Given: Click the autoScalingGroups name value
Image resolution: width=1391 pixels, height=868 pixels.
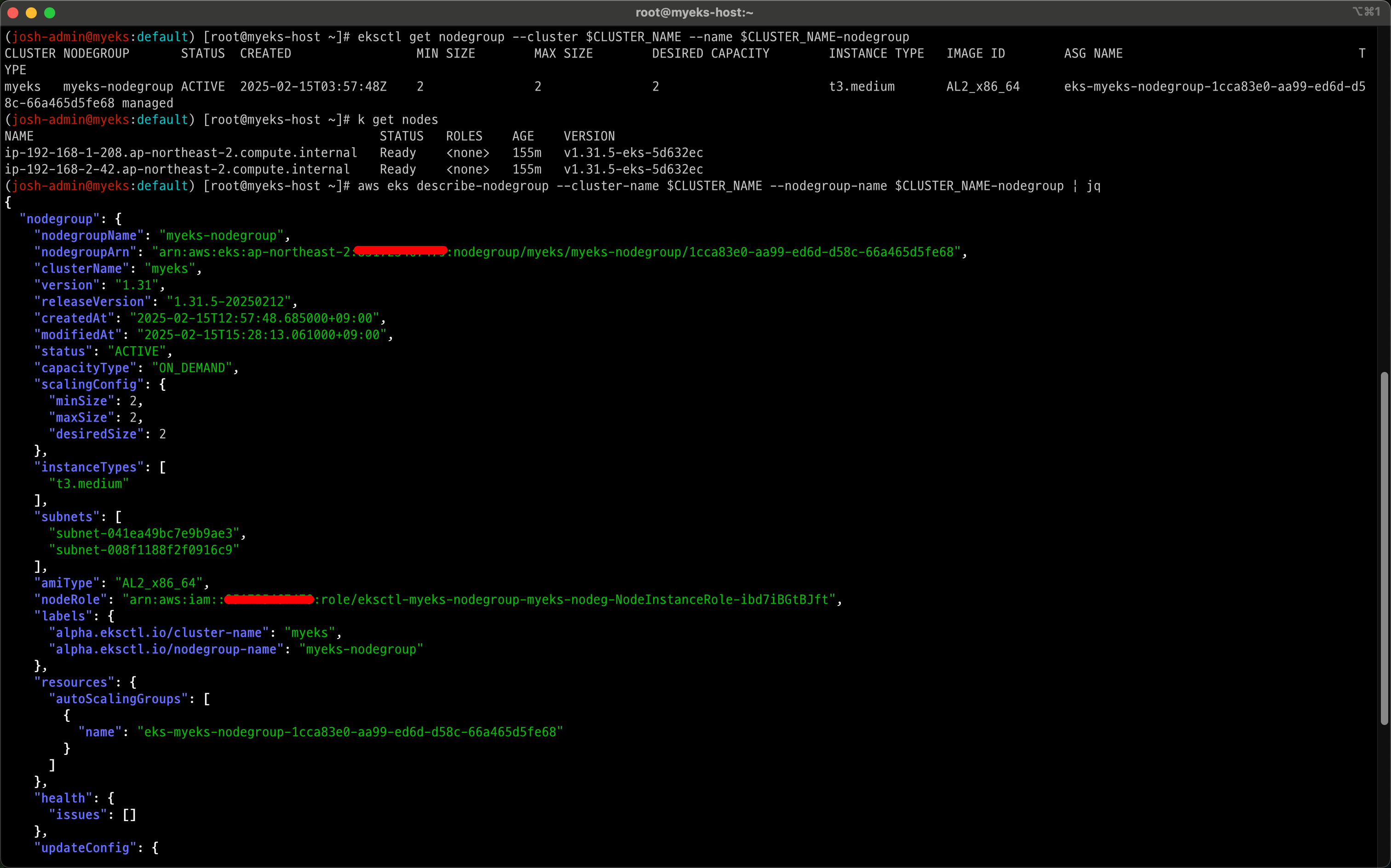Looking at the screenshot, I should 350,732.
